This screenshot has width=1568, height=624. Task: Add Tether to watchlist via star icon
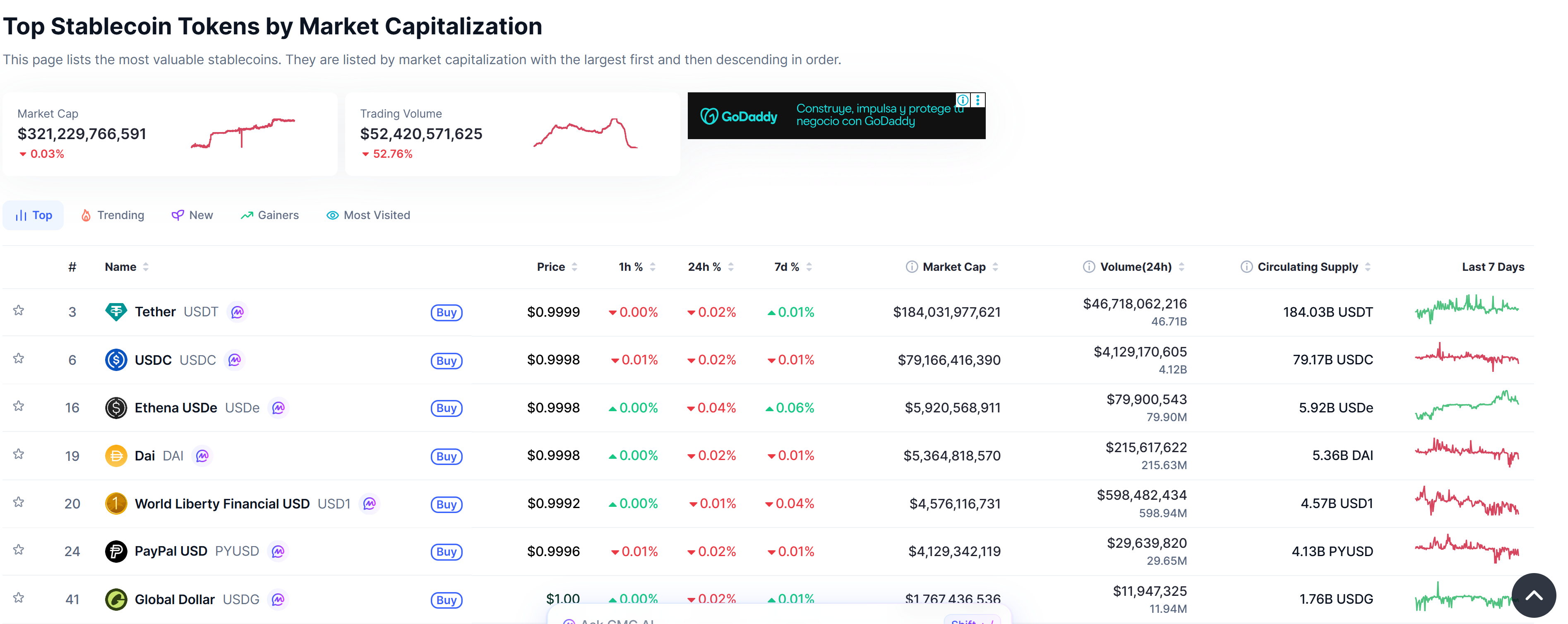coord(19,311)
